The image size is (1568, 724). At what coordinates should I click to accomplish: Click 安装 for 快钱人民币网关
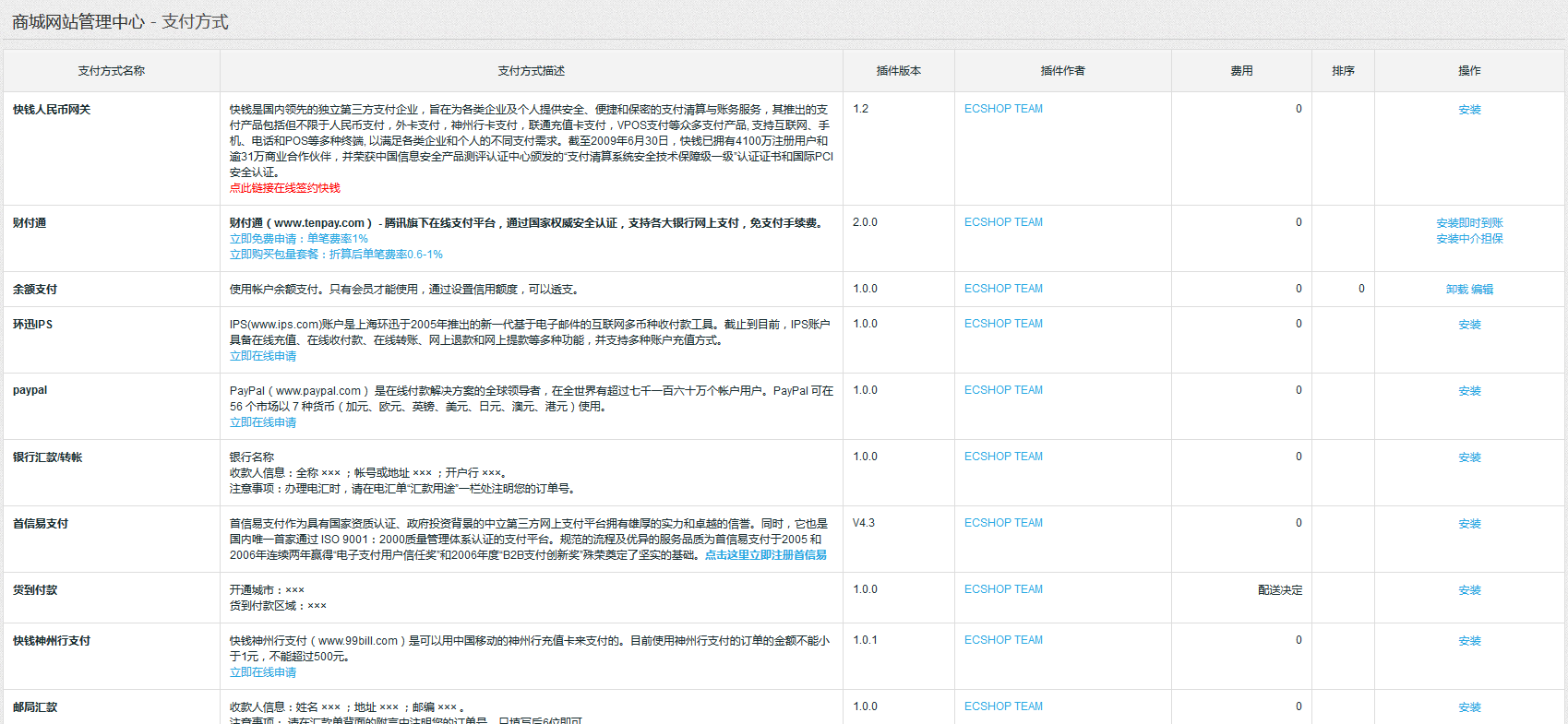[x=1469, y=110]
